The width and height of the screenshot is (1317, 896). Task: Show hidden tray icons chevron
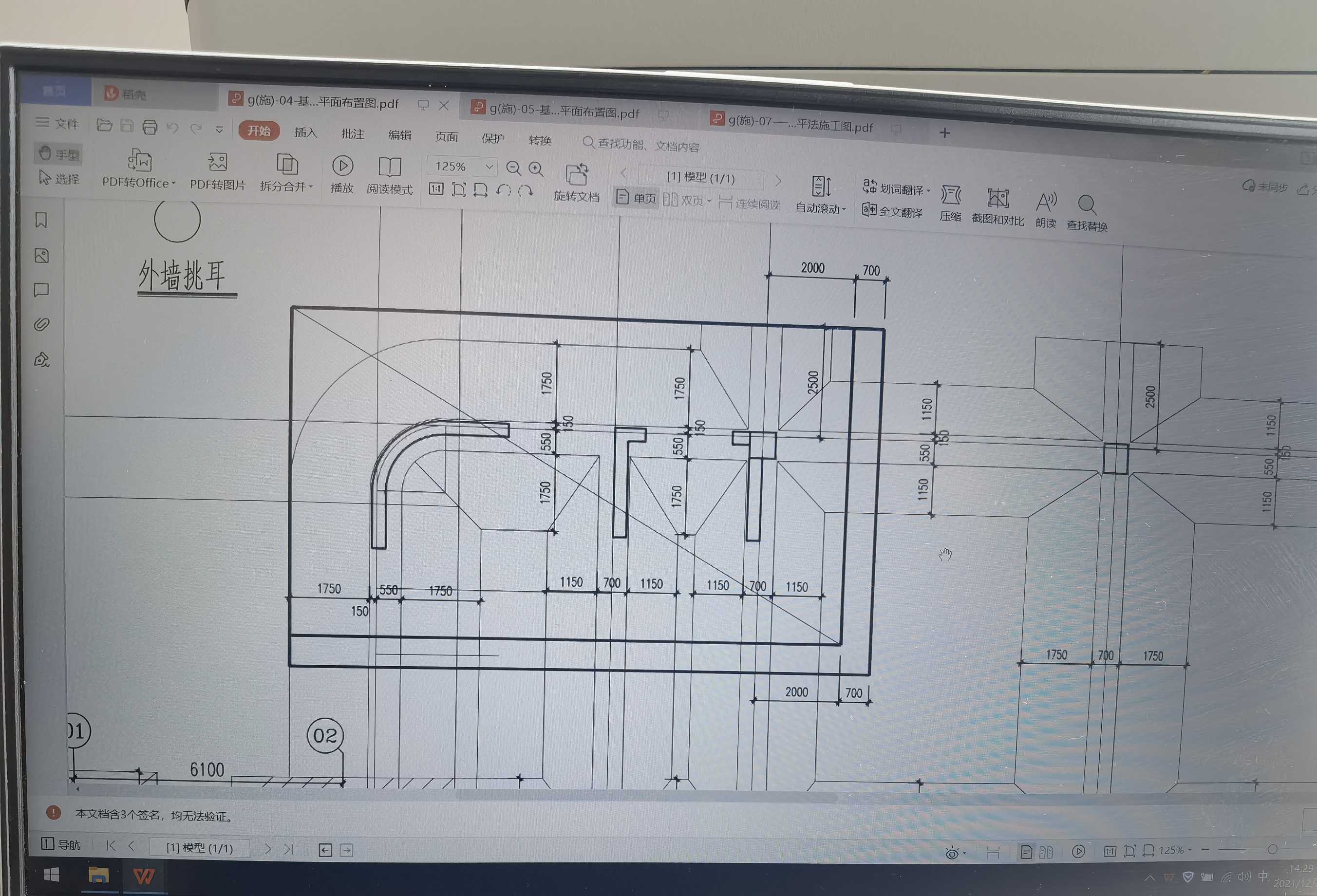[1149, 878]
